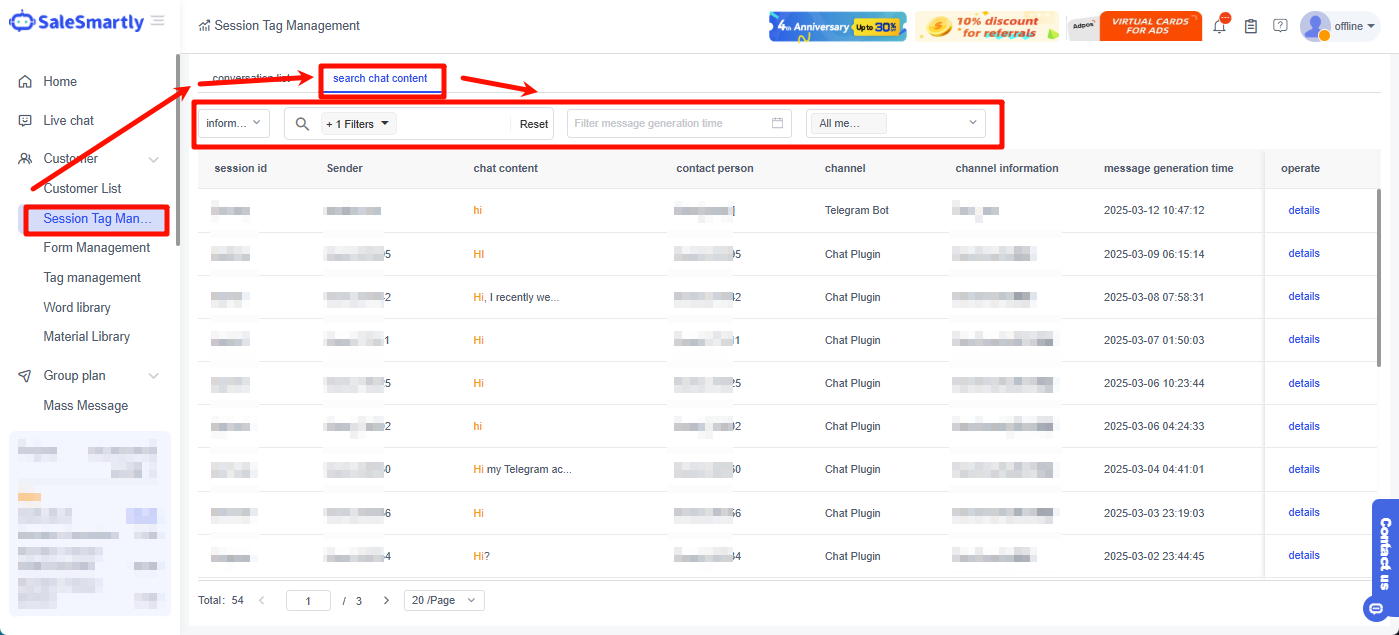
Task: Switch to search chat content tab
Action: (x=380, y=79)
